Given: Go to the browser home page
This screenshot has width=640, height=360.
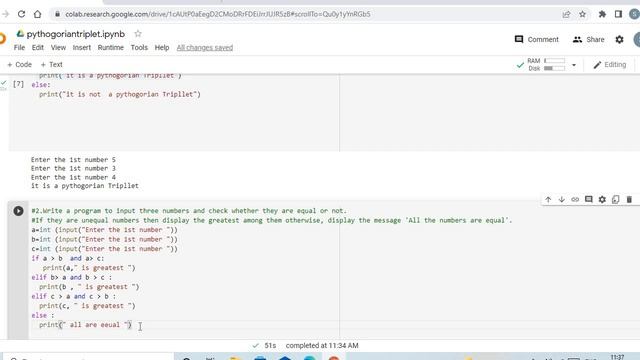Looking at the screenshot, I should pyautogui.click(x=38, y=14).
